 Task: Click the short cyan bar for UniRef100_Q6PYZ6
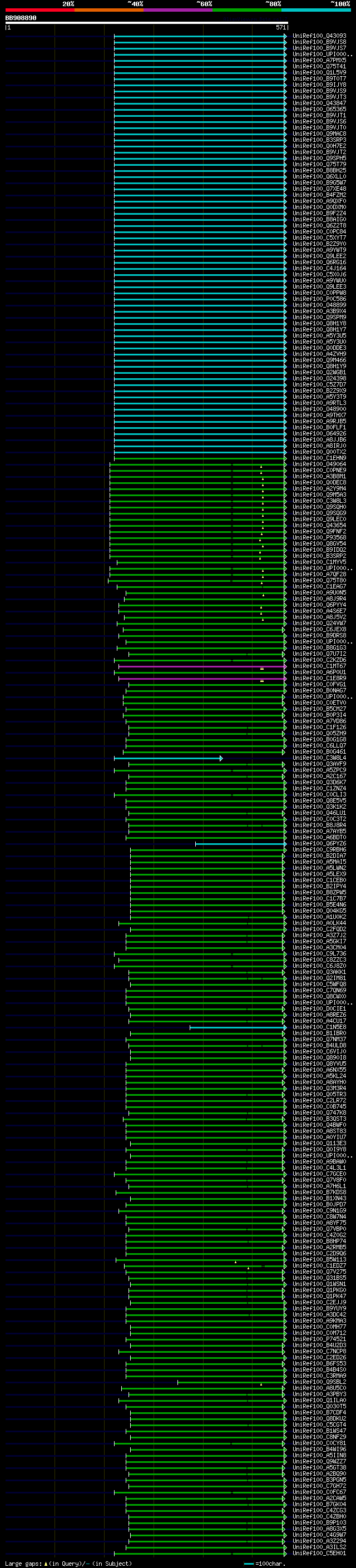click(x=240, y=844)
